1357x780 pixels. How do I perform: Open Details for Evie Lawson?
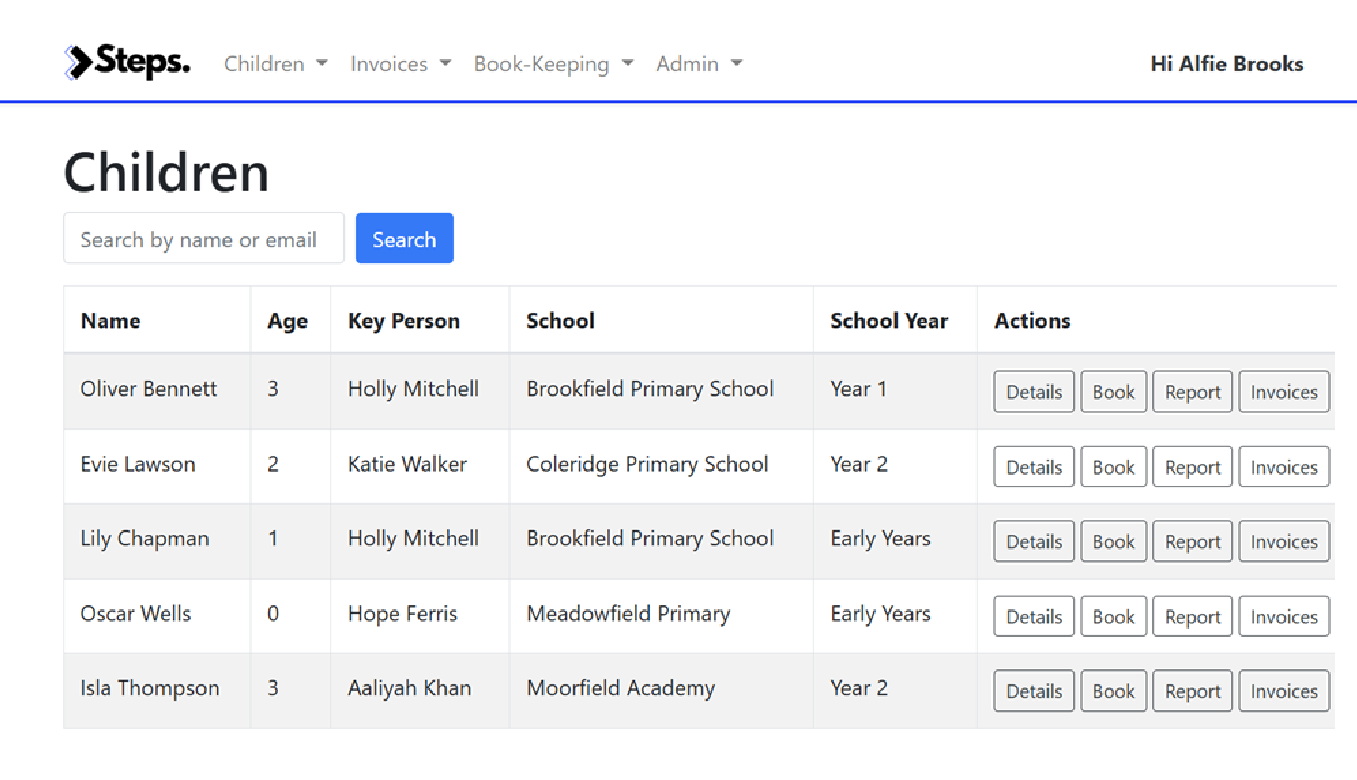1033,467
